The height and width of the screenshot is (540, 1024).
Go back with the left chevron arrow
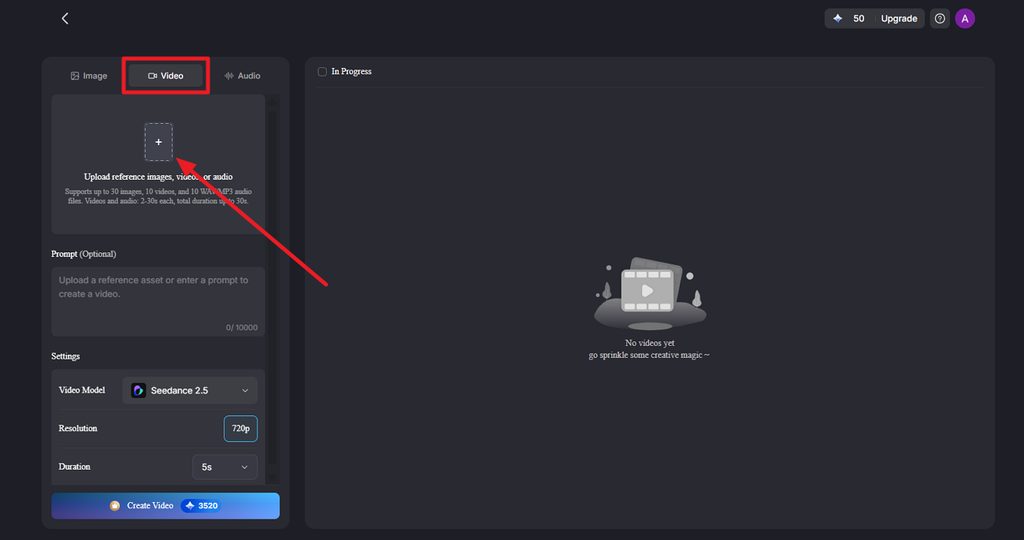point(65,18)
